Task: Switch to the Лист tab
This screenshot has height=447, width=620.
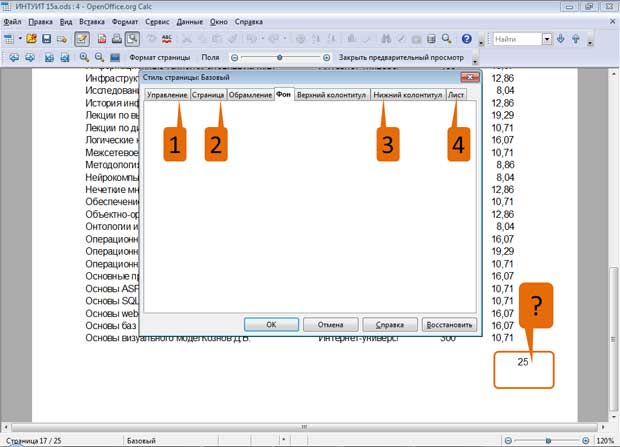Action: (456, 95)
